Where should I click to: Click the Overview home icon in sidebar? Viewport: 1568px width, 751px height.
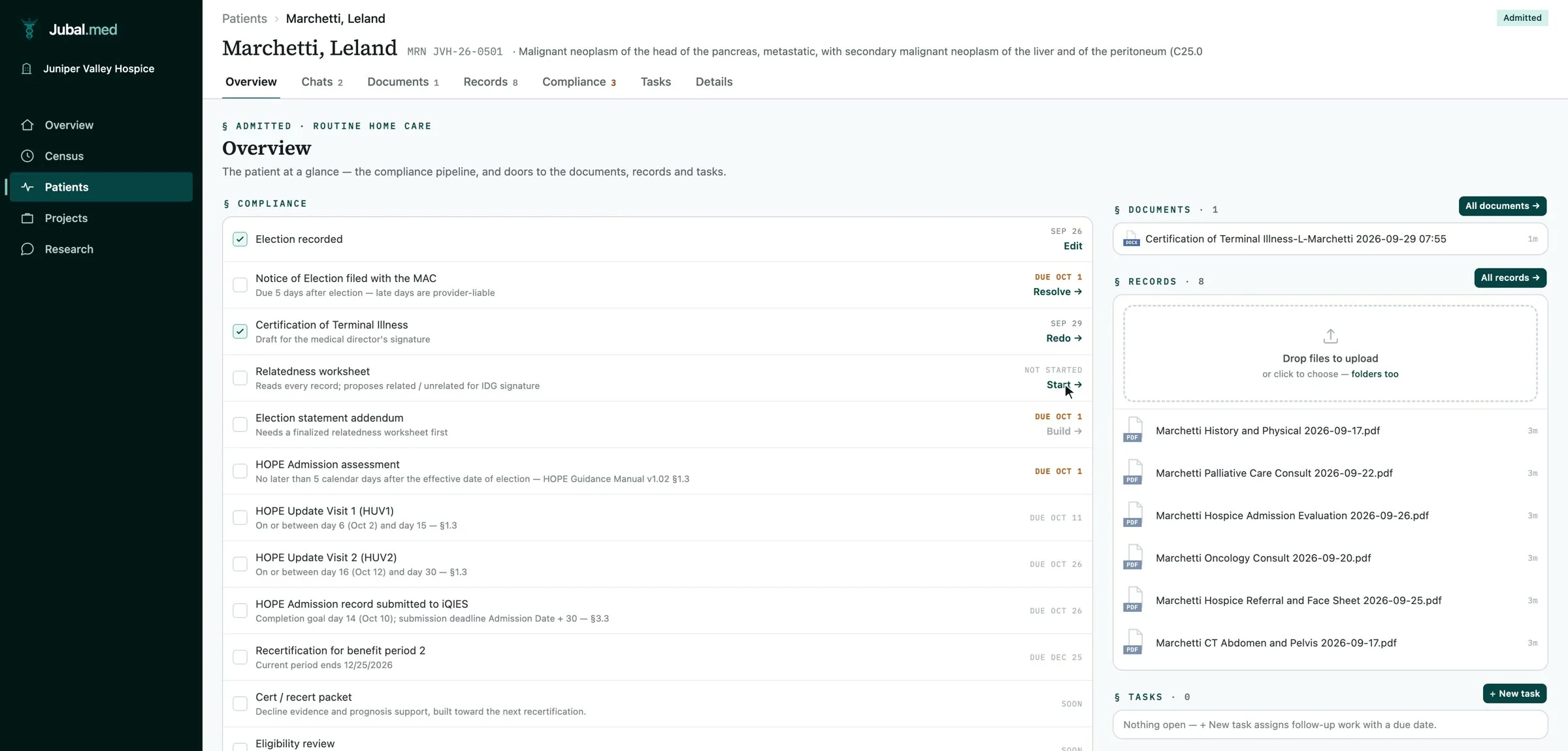point(27,125)
